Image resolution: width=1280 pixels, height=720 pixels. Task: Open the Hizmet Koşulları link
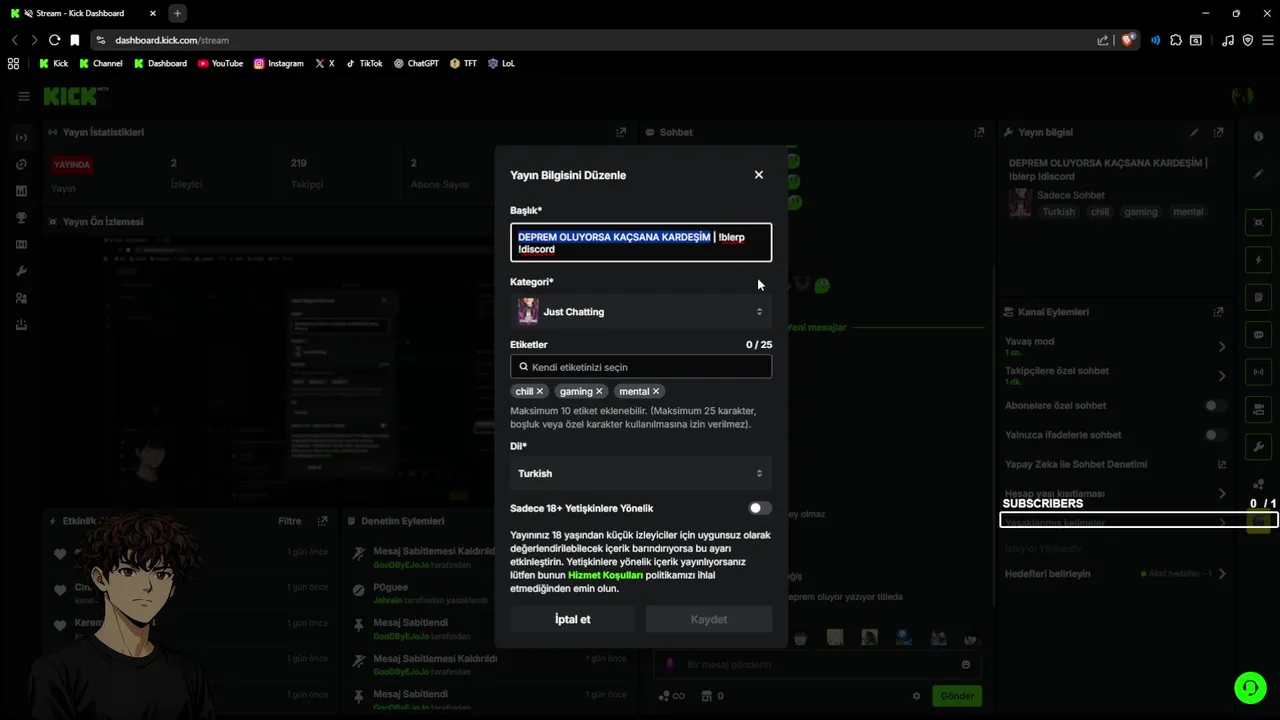point(605,575)
